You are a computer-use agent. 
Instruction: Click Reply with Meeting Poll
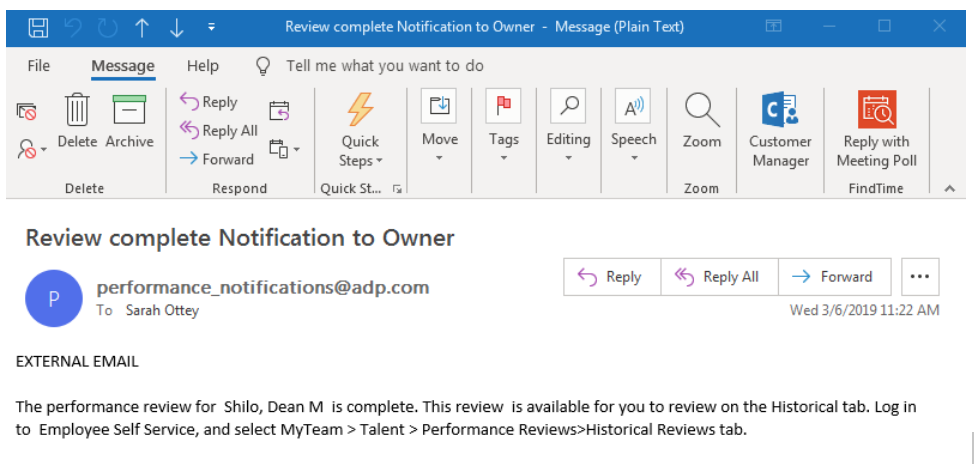[876, 130]
